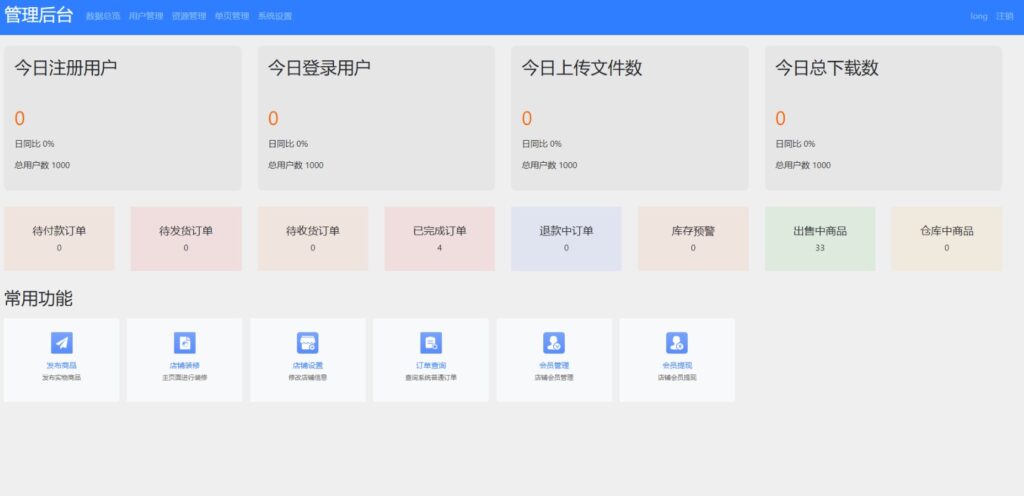The width and height of the screenshot is (1024, 496).
Task: Click the 店铺会员提现 subtitle
Action: (677, 378)
